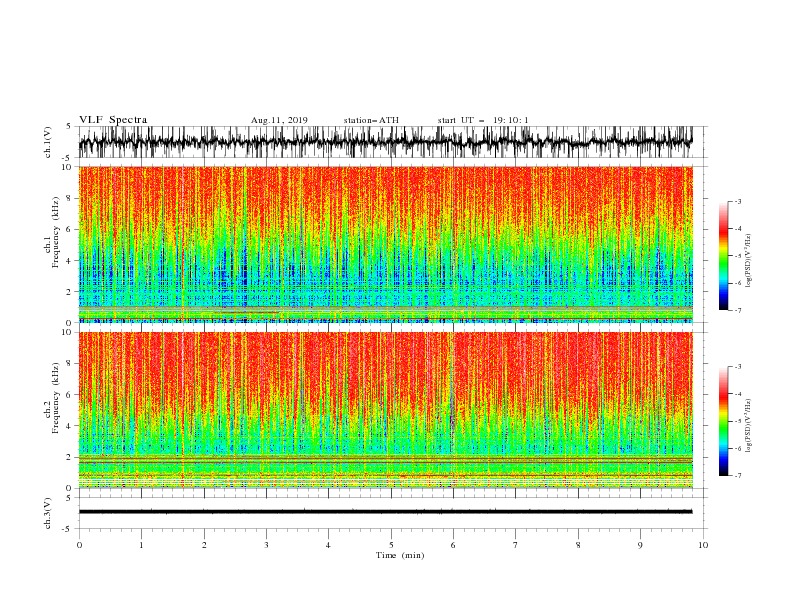Click the "ch.1(V)" waveform axis label
This screenshot has width=792, height=612.
(48, 142)
